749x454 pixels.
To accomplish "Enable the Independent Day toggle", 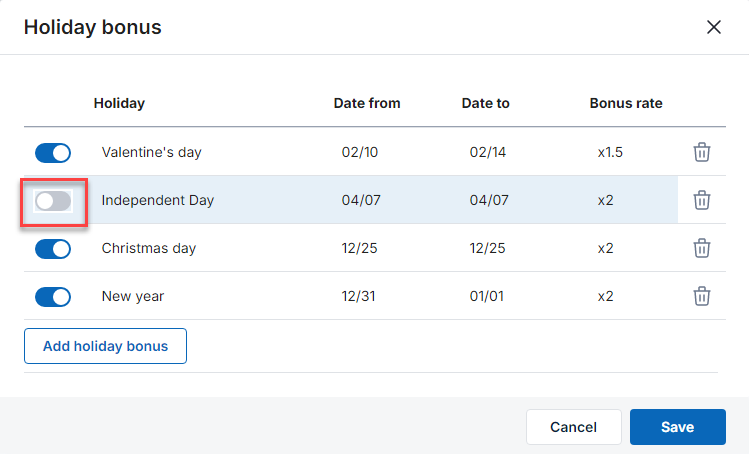I will coord(53,201).
